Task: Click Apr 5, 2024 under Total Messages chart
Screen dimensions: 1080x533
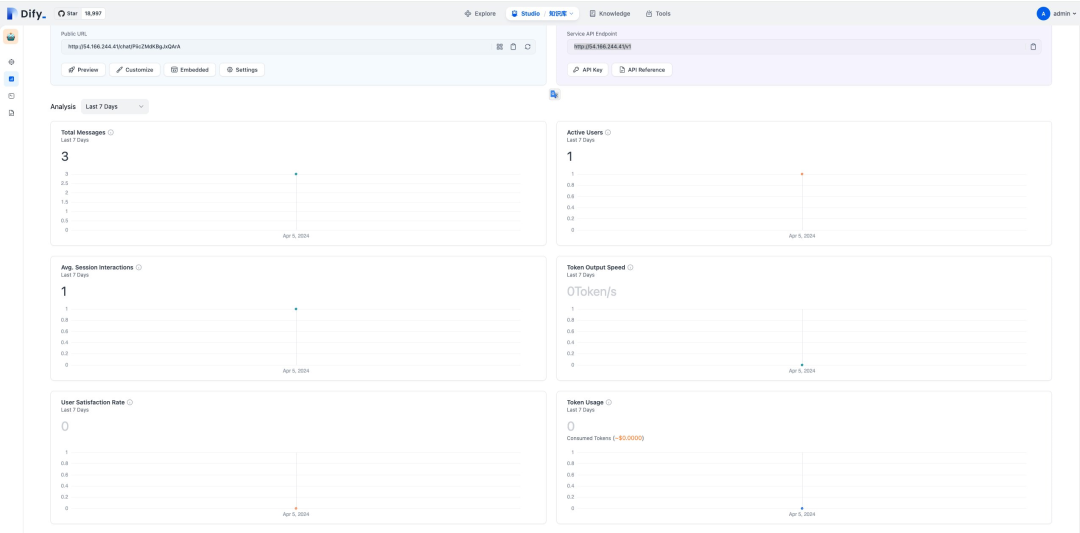Action: point(296,236)
